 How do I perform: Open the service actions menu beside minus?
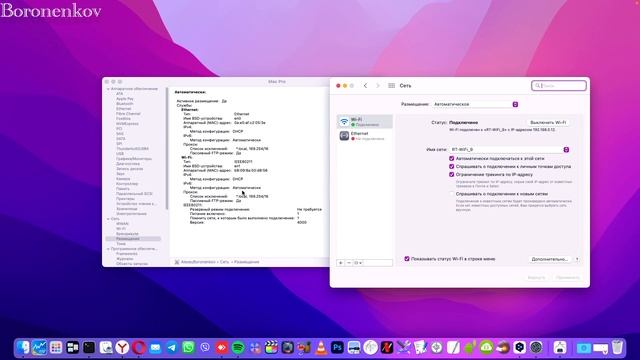coord(358,263)
